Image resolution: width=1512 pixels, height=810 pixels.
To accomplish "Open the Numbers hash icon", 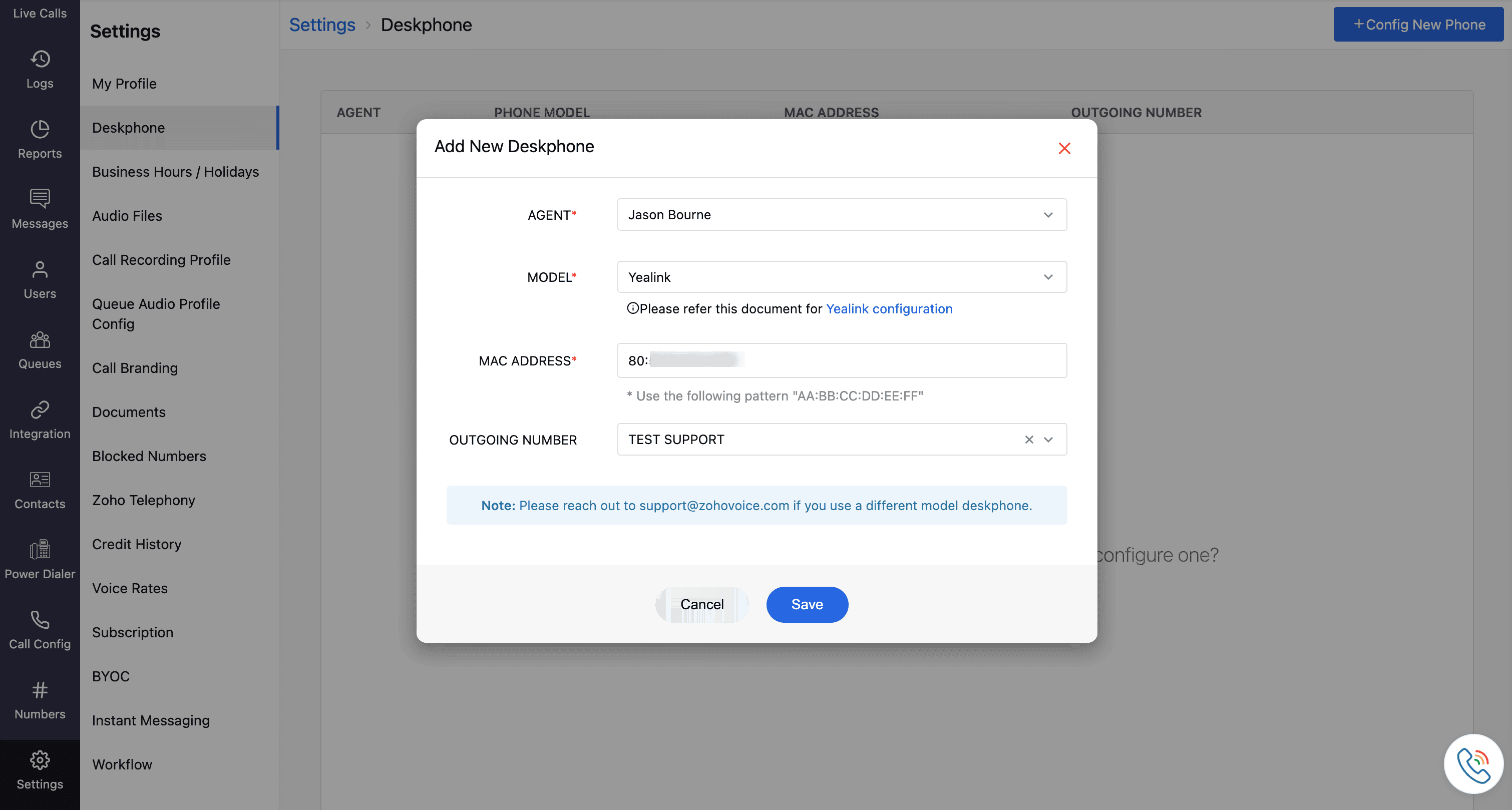I will click(x=40, y=690).
